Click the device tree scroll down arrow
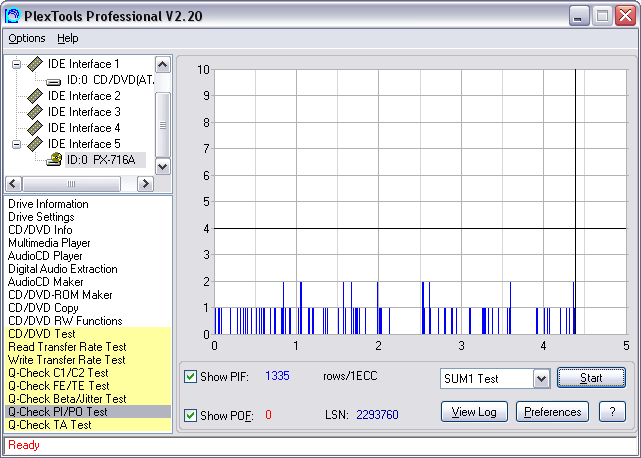This screenshot has height=458, width=641. [163, 166]
